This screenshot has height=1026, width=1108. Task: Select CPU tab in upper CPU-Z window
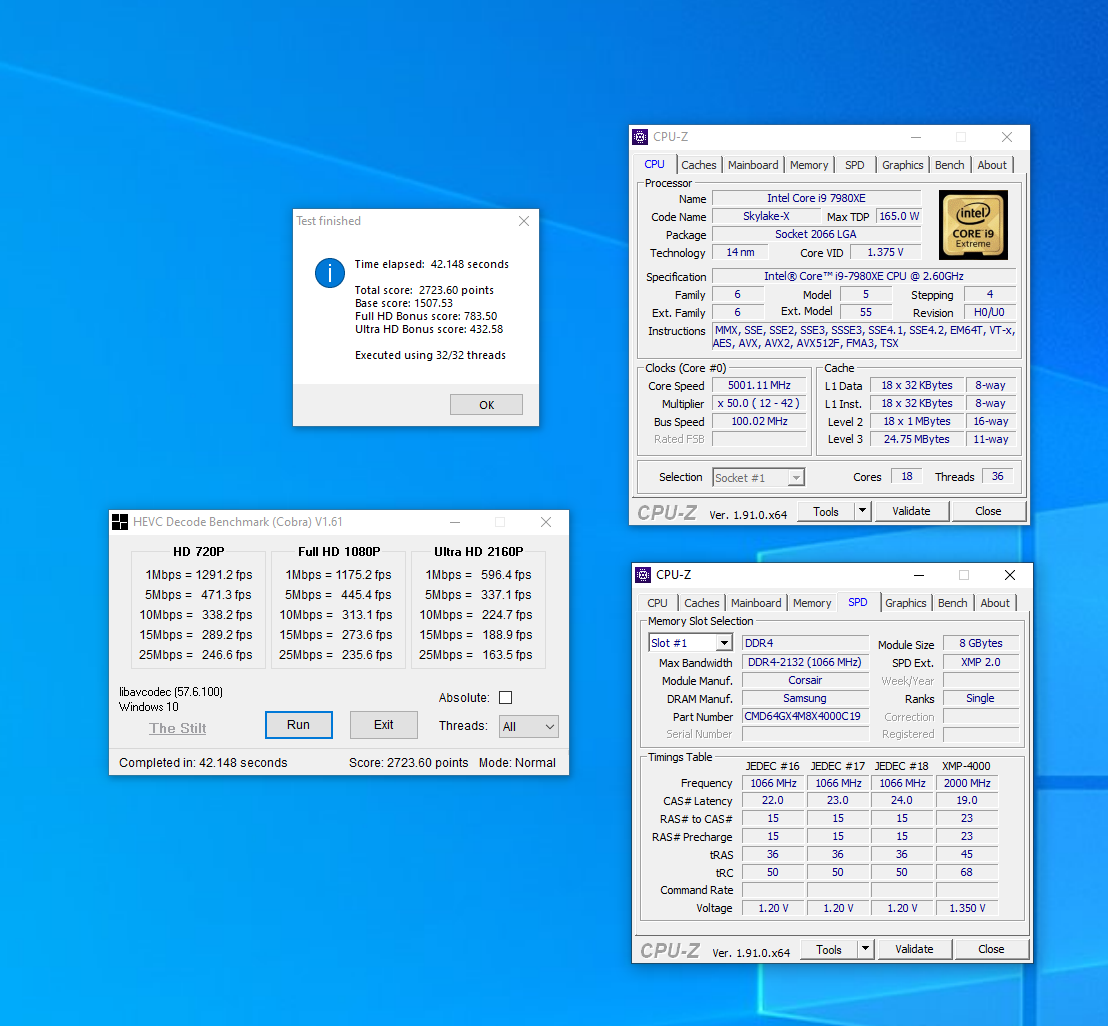(x=654, y=164)
